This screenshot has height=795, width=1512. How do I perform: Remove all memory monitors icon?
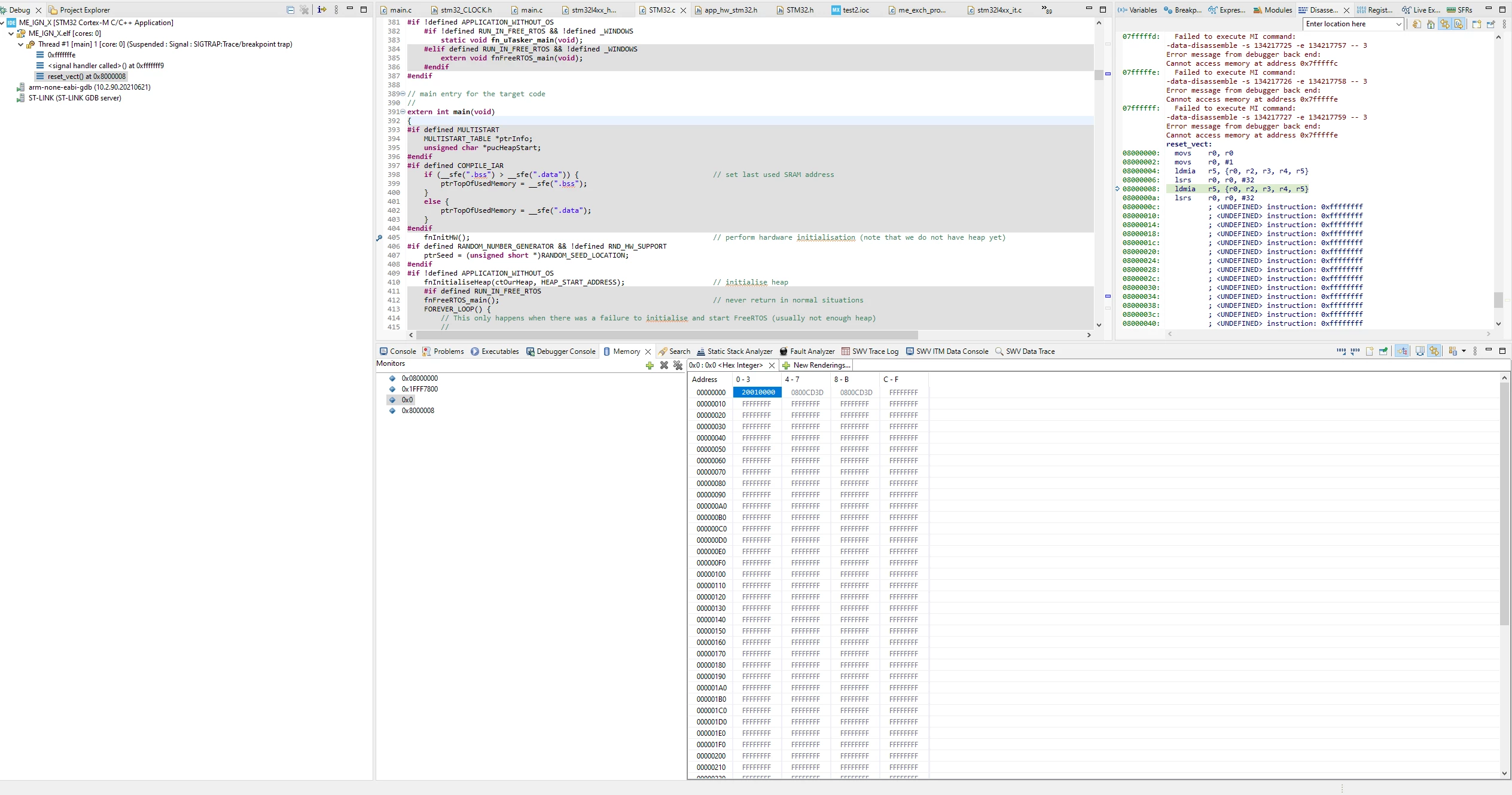tap(678, 365)
